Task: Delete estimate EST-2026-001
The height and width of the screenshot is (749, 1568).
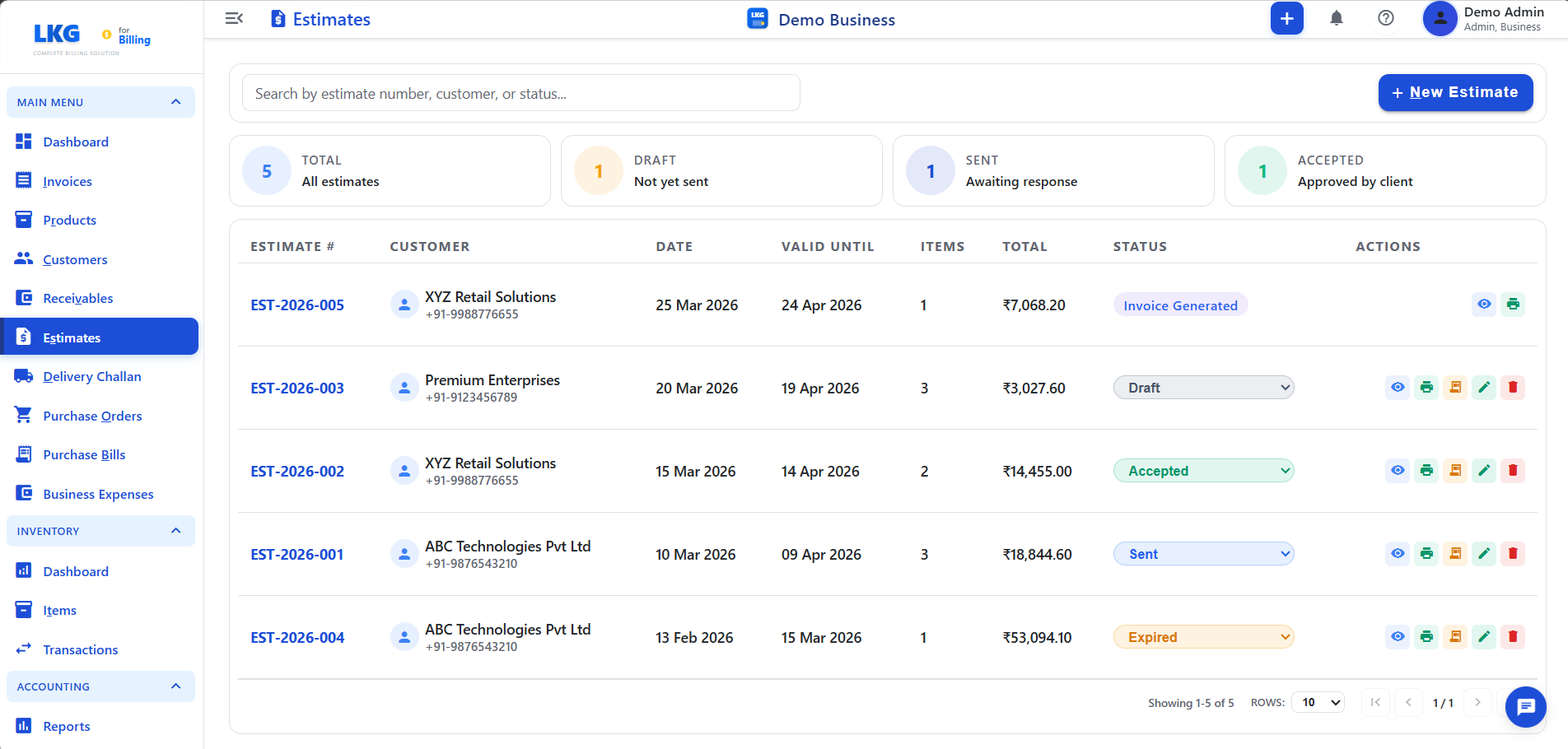Action: [1513, 554]
